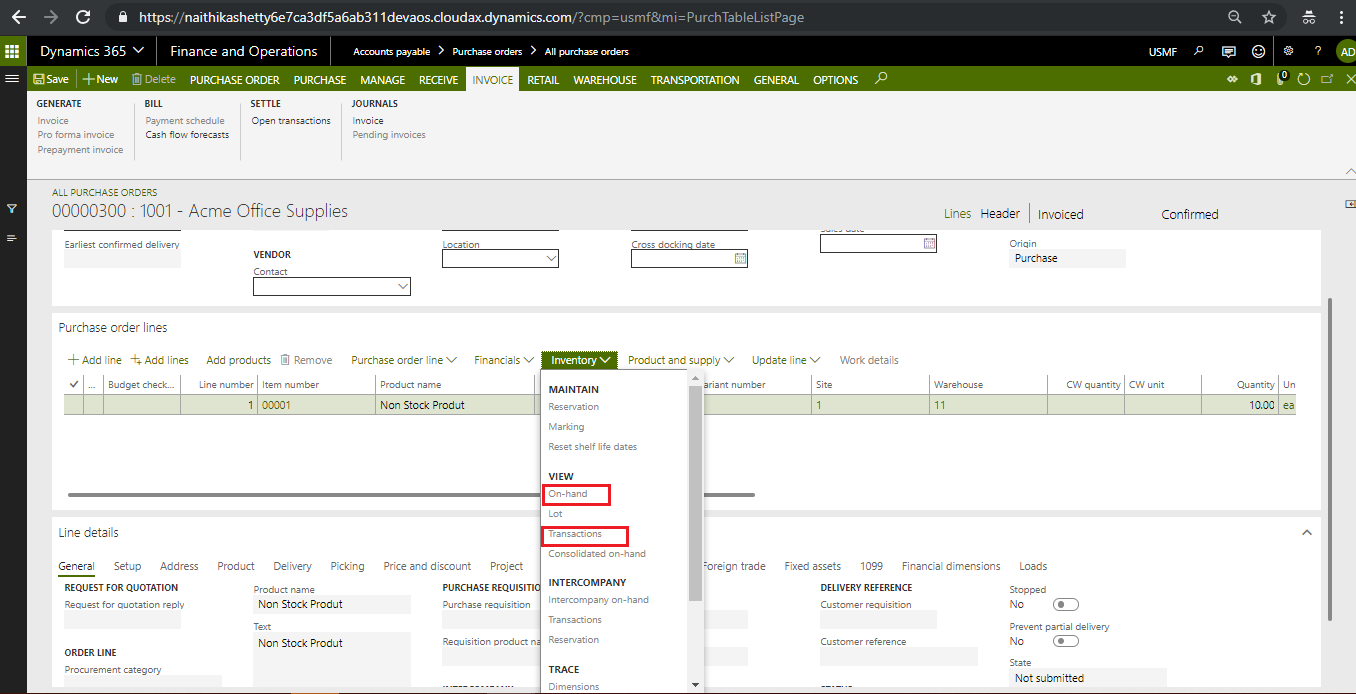Navigate to Accounts payable breadcrumb
Viewport: 1356px width, 694px height.
click(392, 51)
